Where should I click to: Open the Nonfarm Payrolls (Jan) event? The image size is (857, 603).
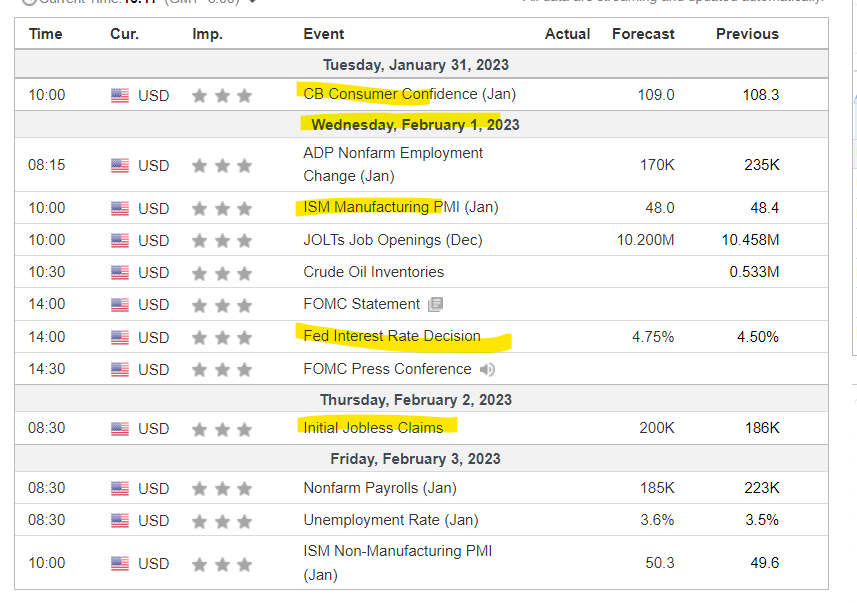point(380,488)
